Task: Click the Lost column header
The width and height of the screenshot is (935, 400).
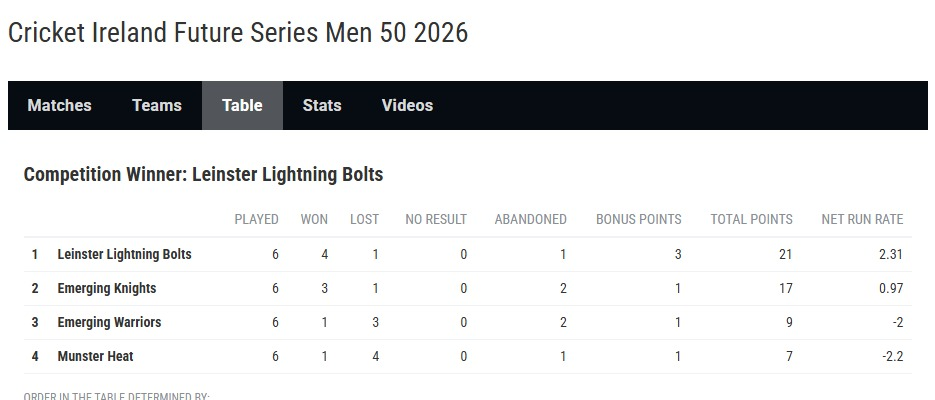Action: click(x=364, y=219)
